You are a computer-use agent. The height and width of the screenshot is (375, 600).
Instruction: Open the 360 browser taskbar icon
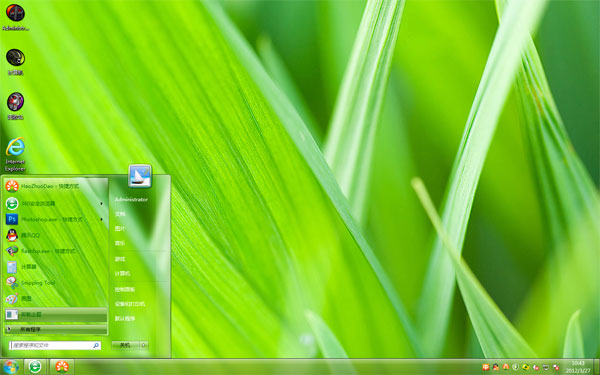35,367
